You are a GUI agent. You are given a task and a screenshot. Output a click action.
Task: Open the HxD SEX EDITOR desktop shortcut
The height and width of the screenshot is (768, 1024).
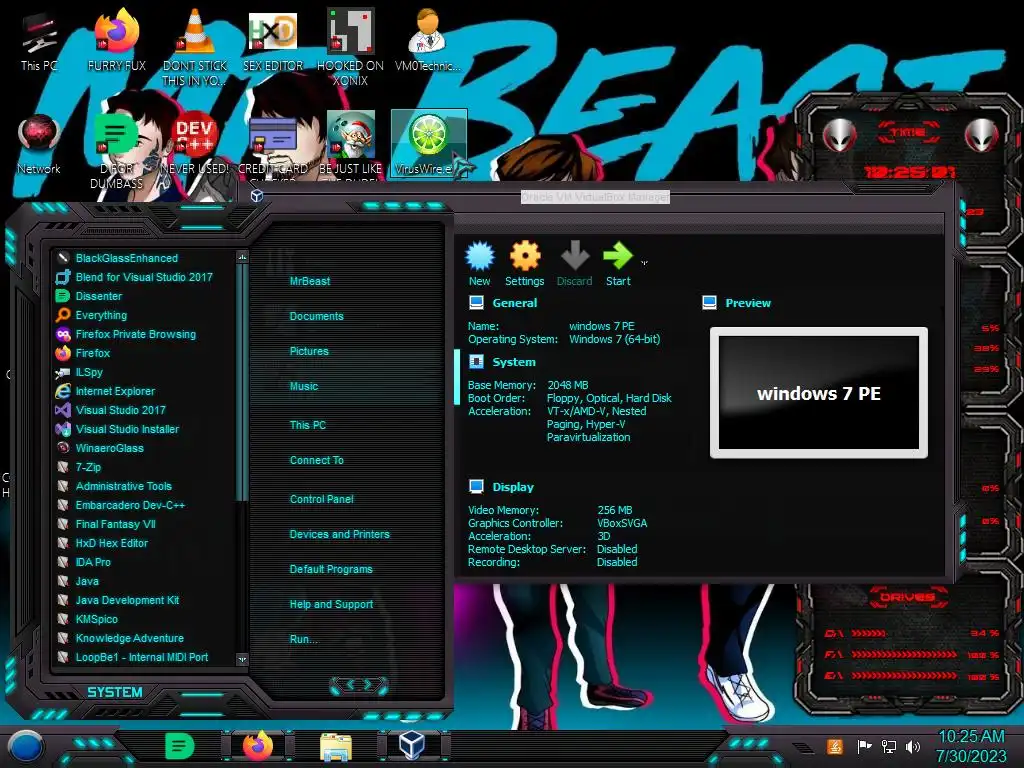click(x=273, y=43)
